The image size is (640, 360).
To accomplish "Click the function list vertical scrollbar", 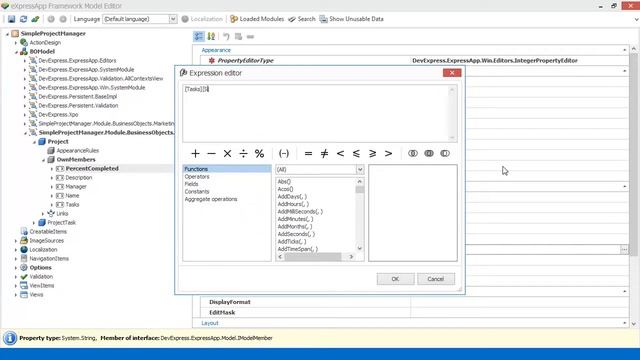I will point(360,214).
